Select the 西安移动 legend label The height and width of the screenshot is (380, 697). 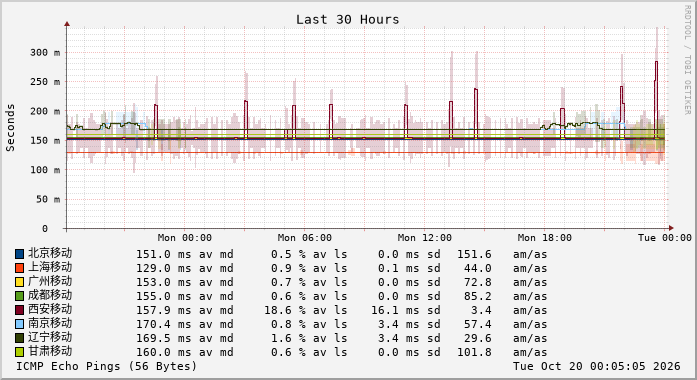tap(50, 309)
